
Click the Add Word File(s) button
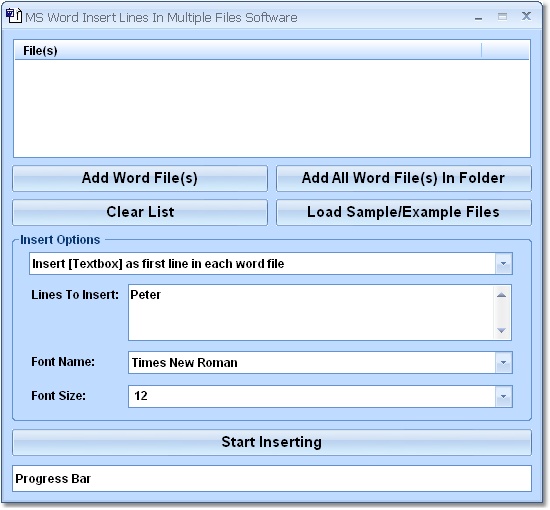click(140, 178)
